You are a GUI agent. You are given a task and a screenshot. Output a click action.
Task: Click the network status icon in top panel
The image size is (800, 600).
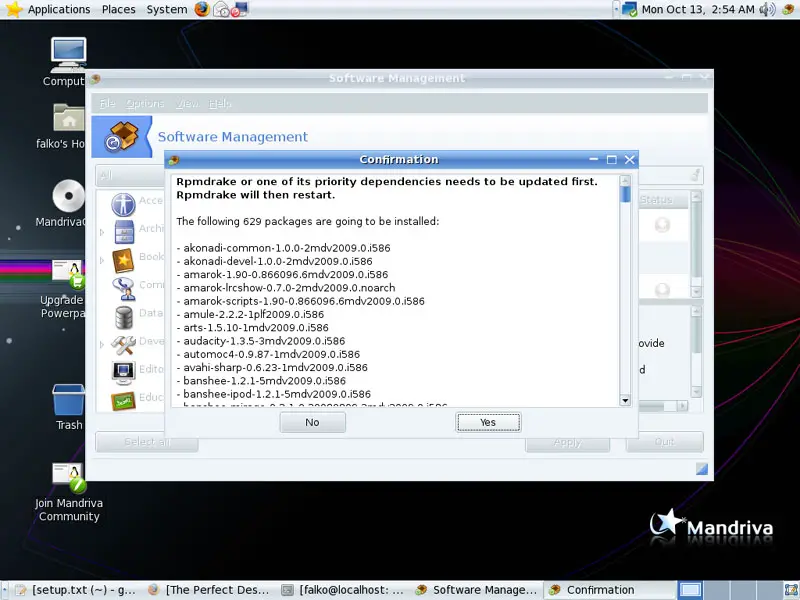click(629, 9)
